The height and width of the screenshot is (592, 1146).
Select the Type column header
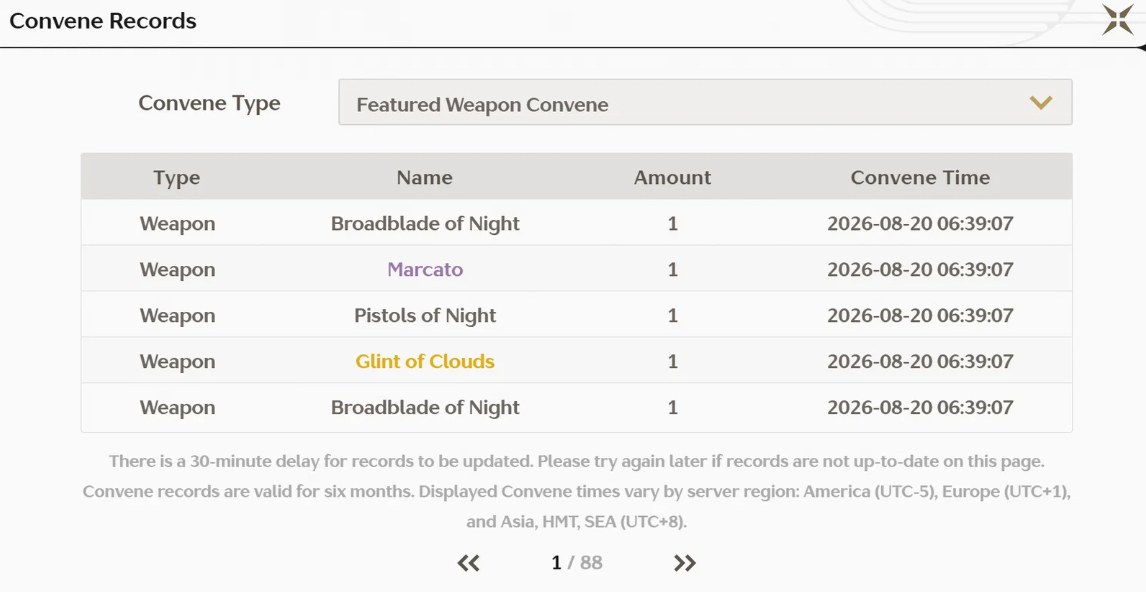[x=177, y=178]
